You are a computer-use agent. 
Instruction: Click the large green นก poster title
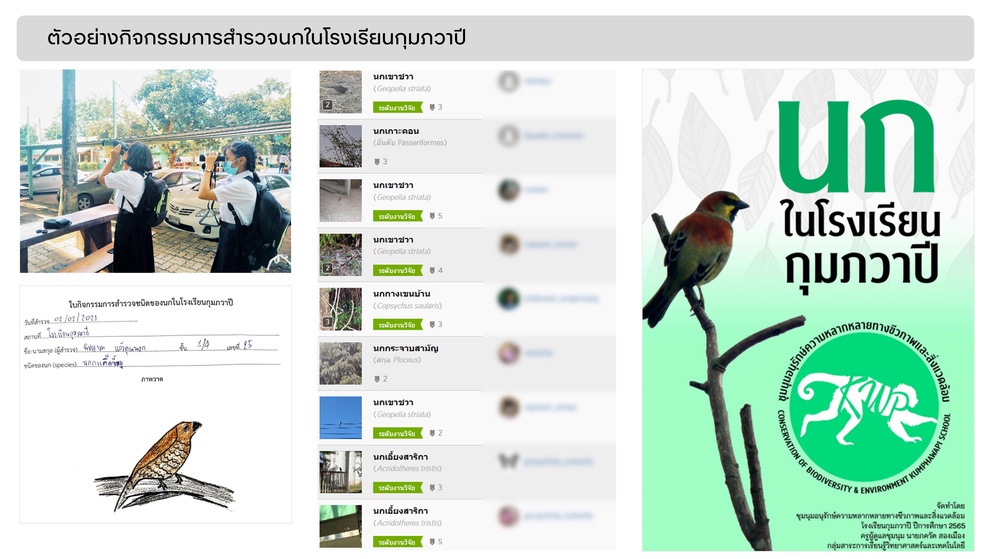click(855, 148)
